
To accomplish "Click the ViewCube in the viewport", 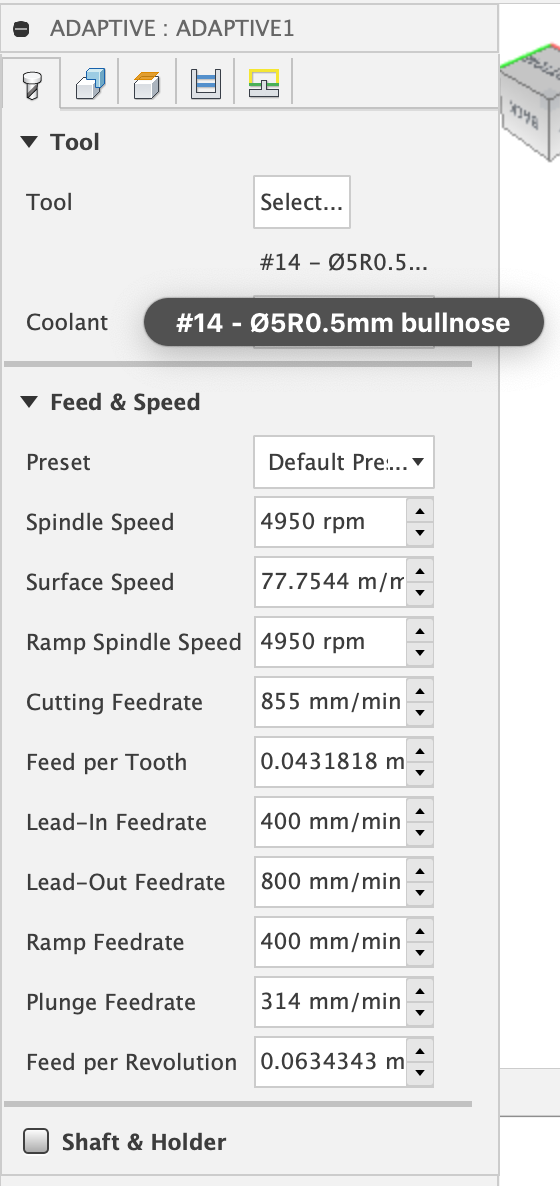I will (x=530, y=108).
